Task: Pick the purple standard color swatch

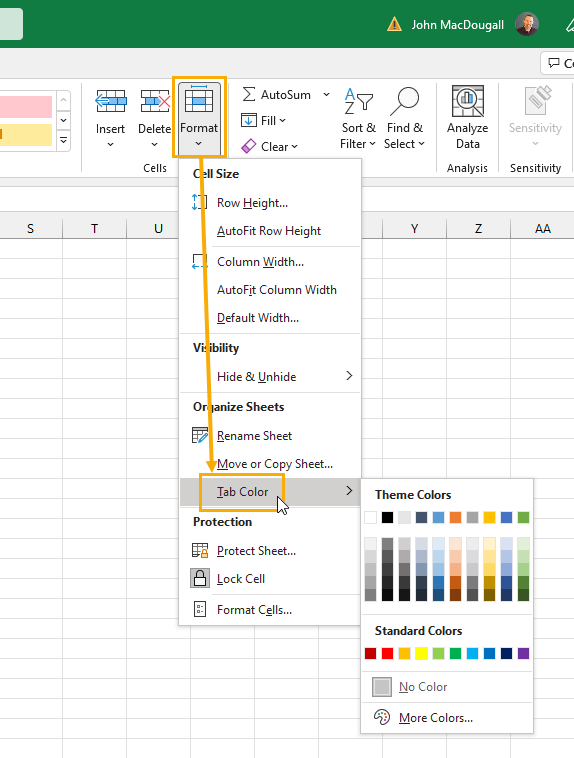Action: point(523,654)
